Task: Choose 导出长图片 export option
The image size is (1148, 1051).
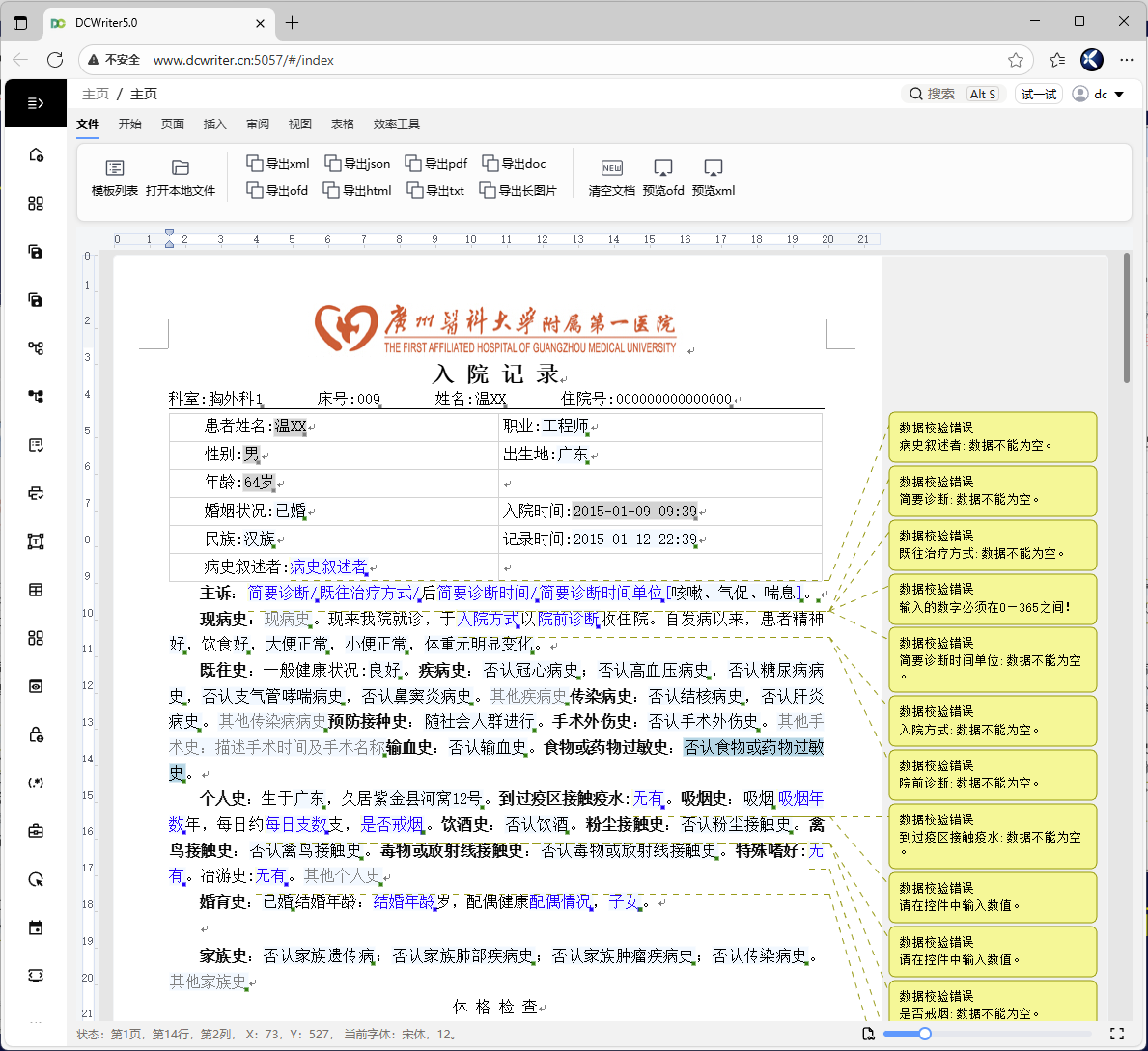Action: tap(518, 190)
